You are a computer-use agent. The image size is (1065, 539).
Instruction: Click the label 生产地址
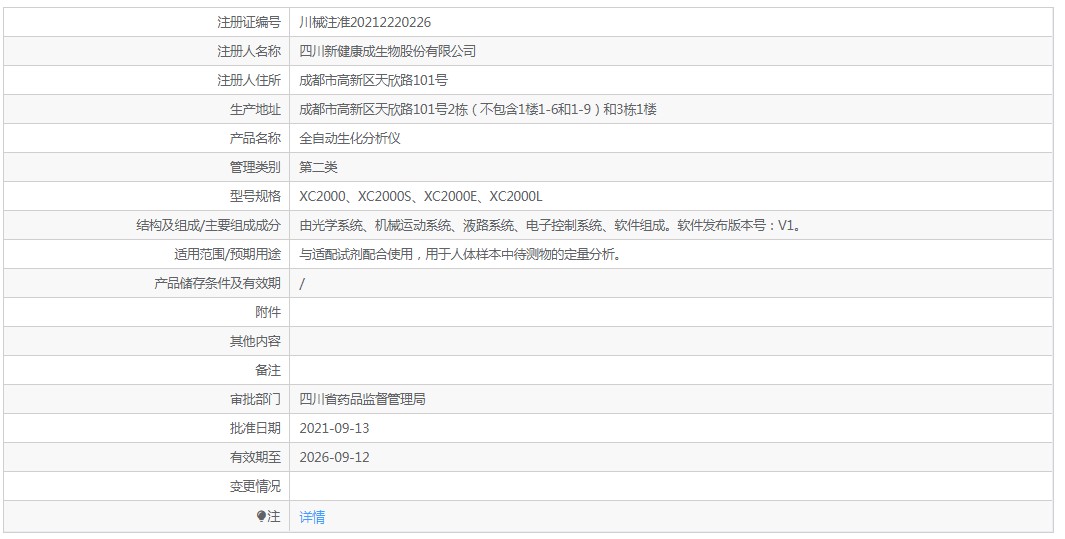click(x=255, y=109)
